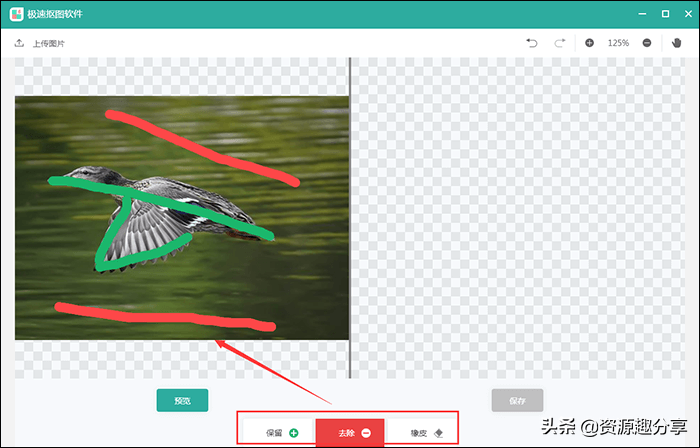
Task: Click the greyed 保存 save button
Action: tap(517, 400)
